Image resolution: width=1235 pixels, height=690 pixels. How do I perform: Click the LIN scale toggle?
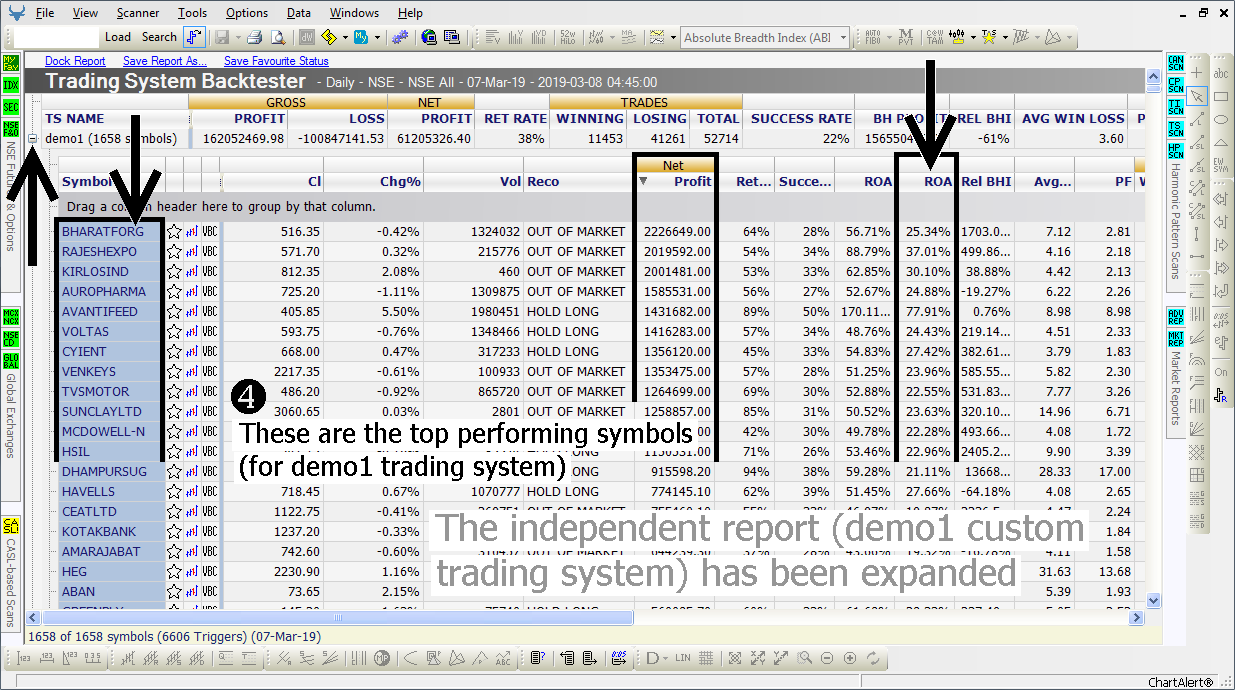(x=683, y=658)
